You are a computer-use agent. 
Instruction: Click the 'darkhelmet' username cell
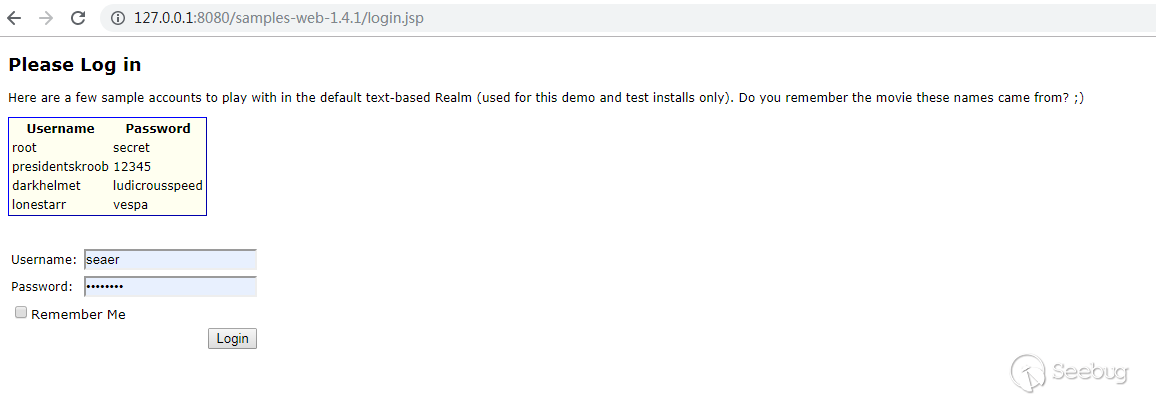(x=46, y=185)
